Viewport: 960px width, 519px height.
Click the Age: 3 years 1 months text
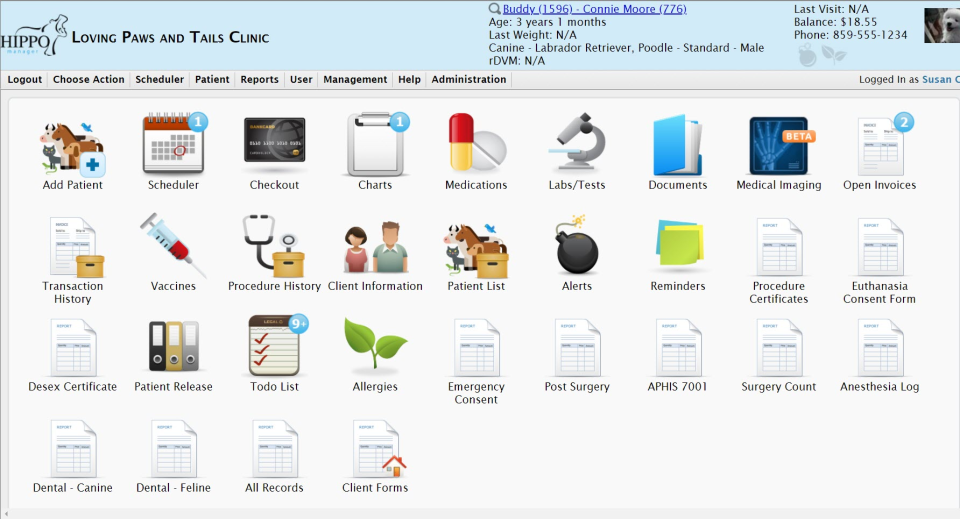(x=547, y=22)
